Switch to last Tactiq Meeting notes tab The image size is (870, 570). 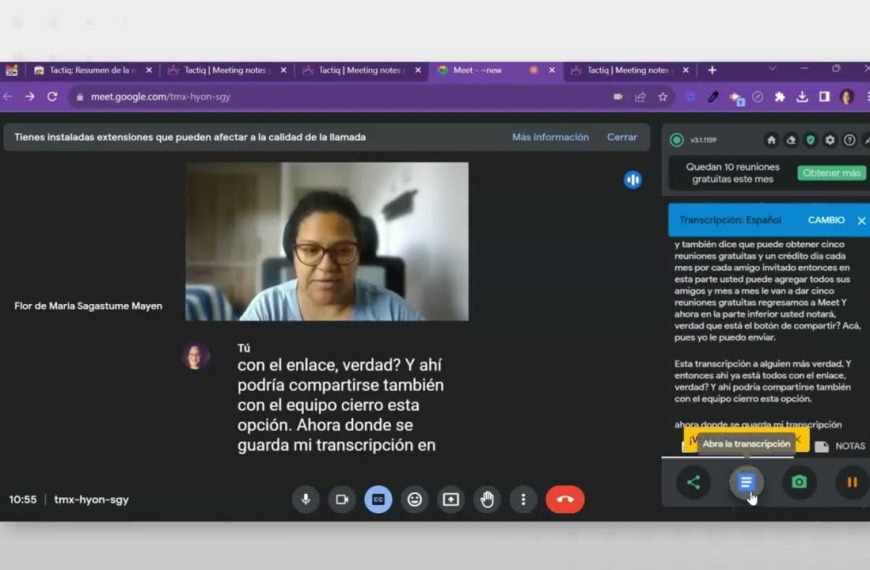point(628,70)
